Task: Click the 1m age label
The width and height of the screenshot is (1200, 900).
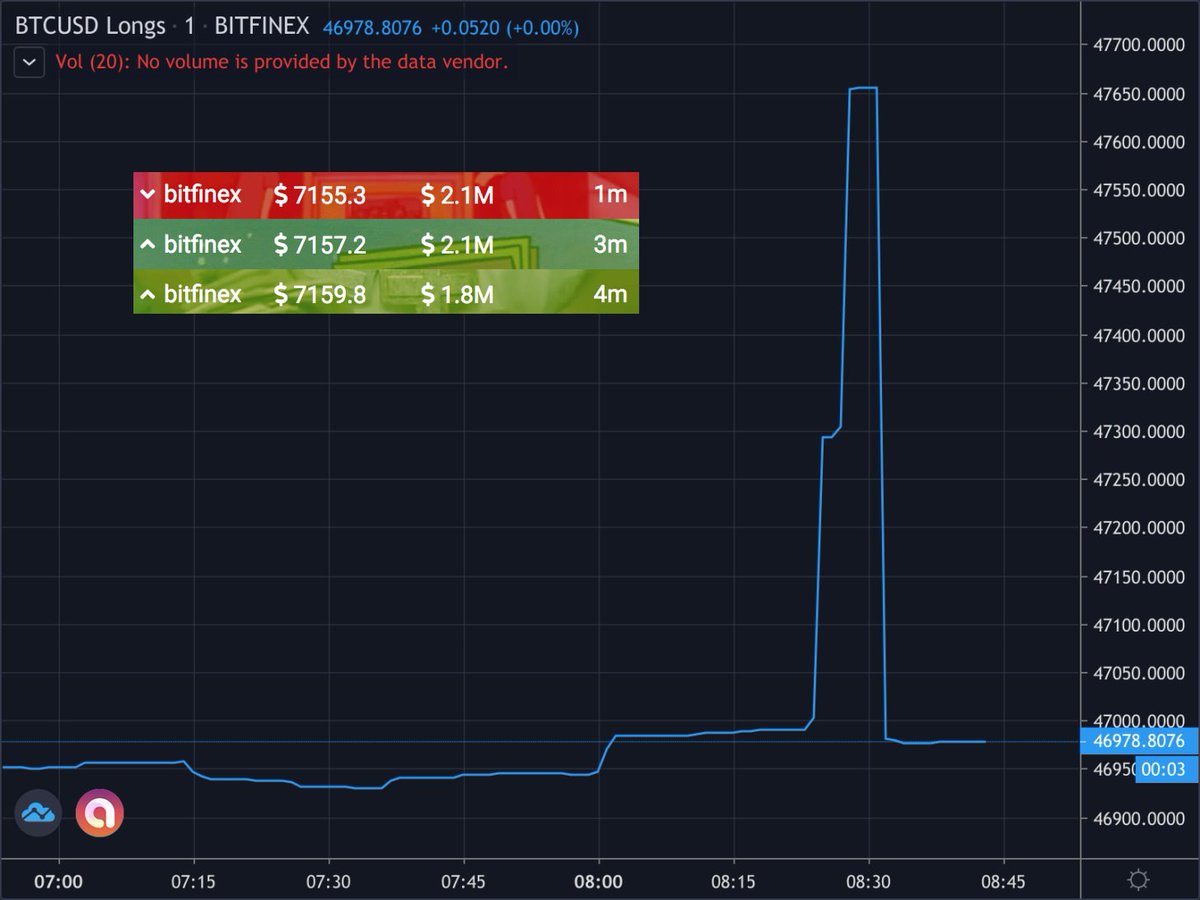Action: tap(610, 194)
